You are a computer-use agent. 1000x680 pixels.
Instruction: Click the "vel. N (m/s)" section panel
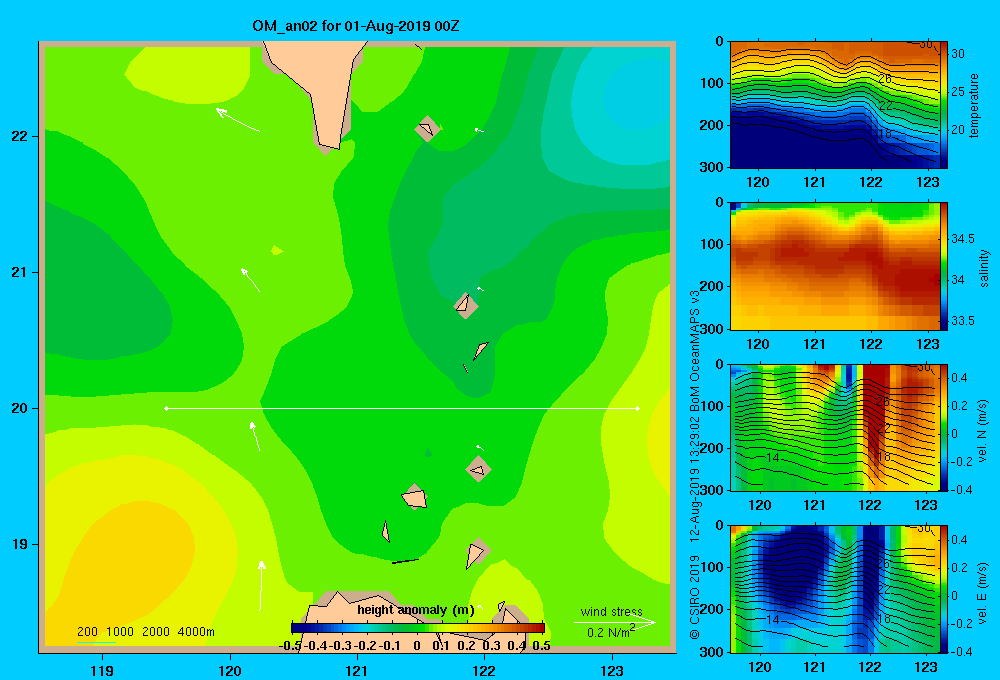[x=835, y=427]
